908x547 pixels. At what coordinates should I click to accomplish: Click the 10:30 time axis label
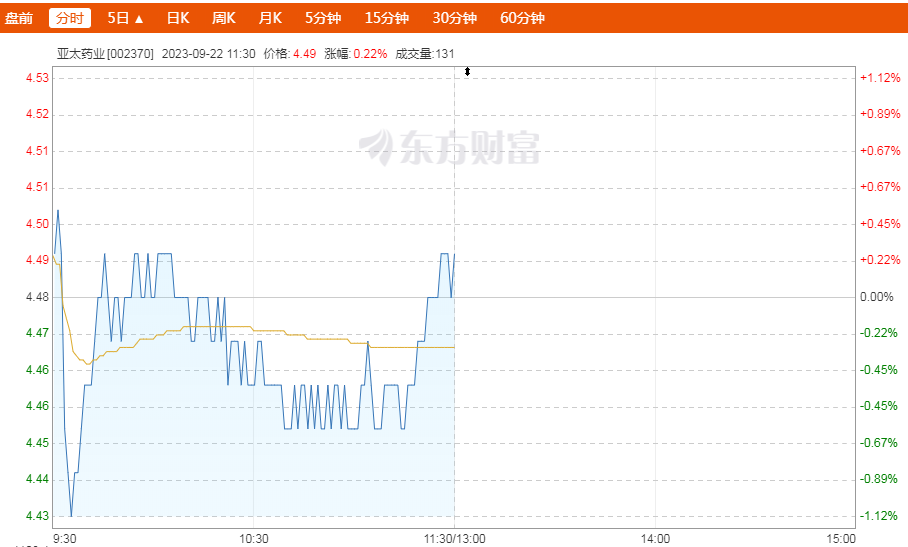[x=254, y=539]
